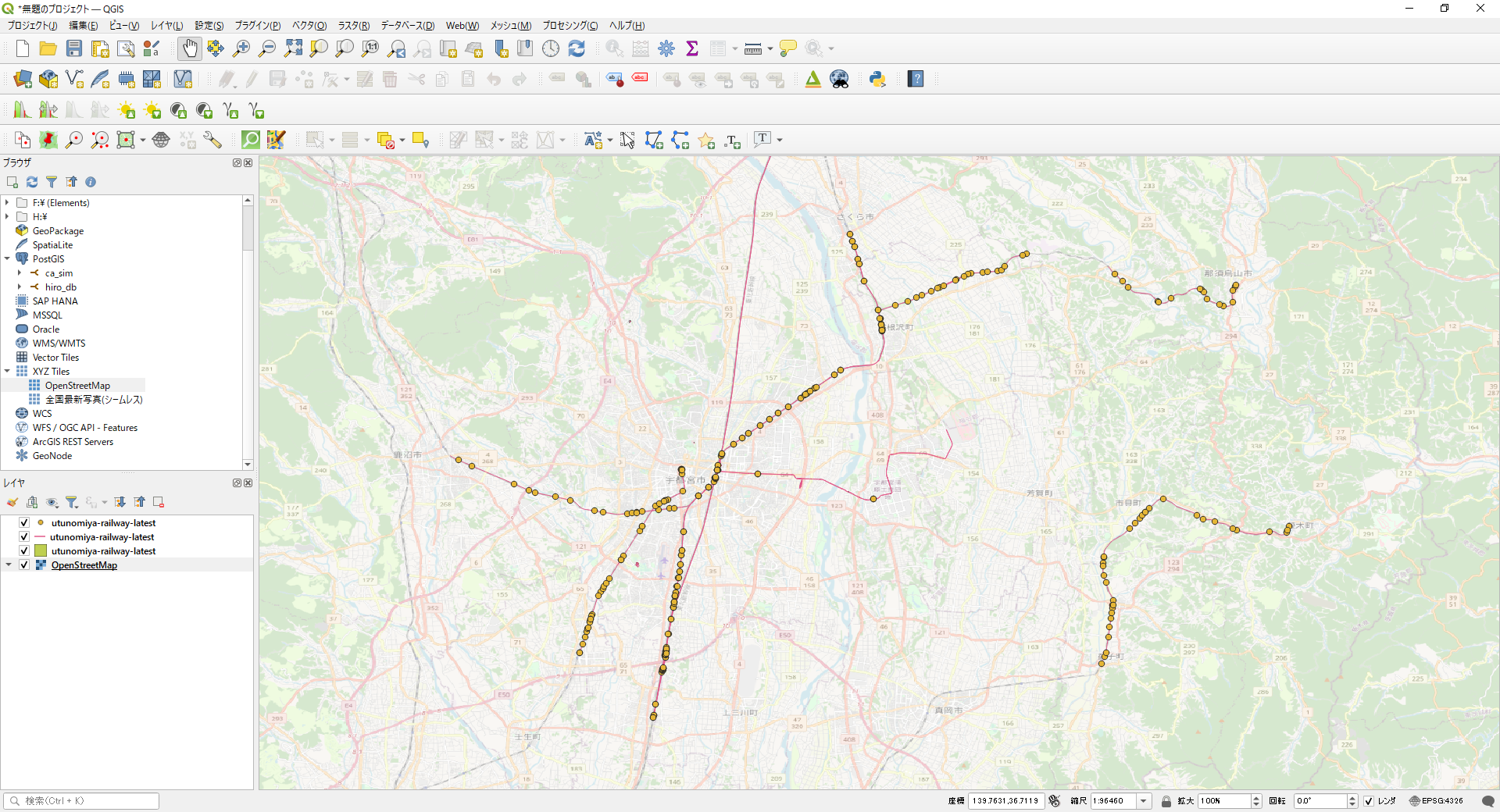Image resolution: width=1500 pixels, height=812 pixels.
Task: Open the Help question mark icon
Action: coord(916,79)
